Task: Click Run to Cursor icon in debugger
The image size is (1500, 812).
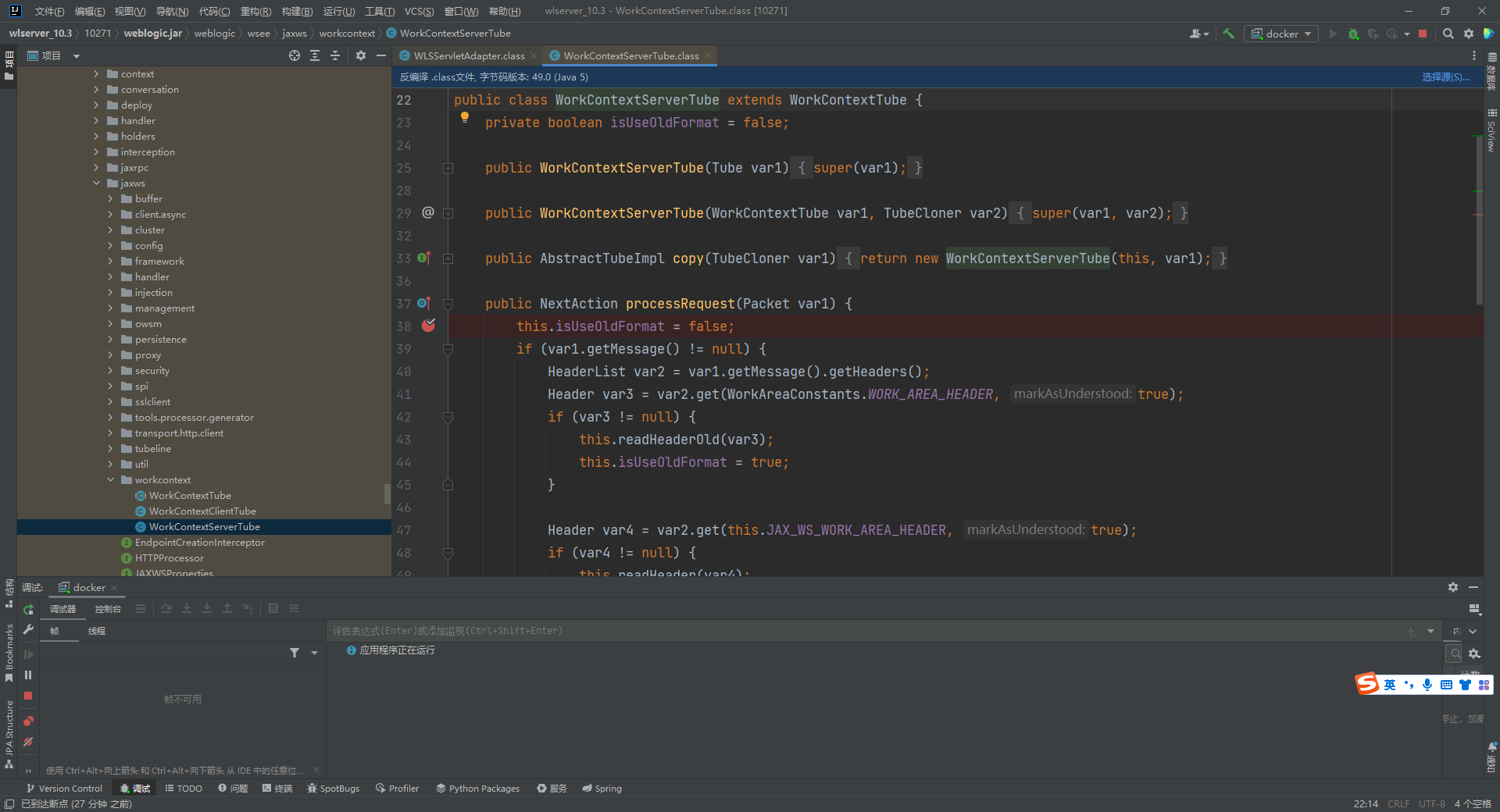Action: [x=248, y=608]
